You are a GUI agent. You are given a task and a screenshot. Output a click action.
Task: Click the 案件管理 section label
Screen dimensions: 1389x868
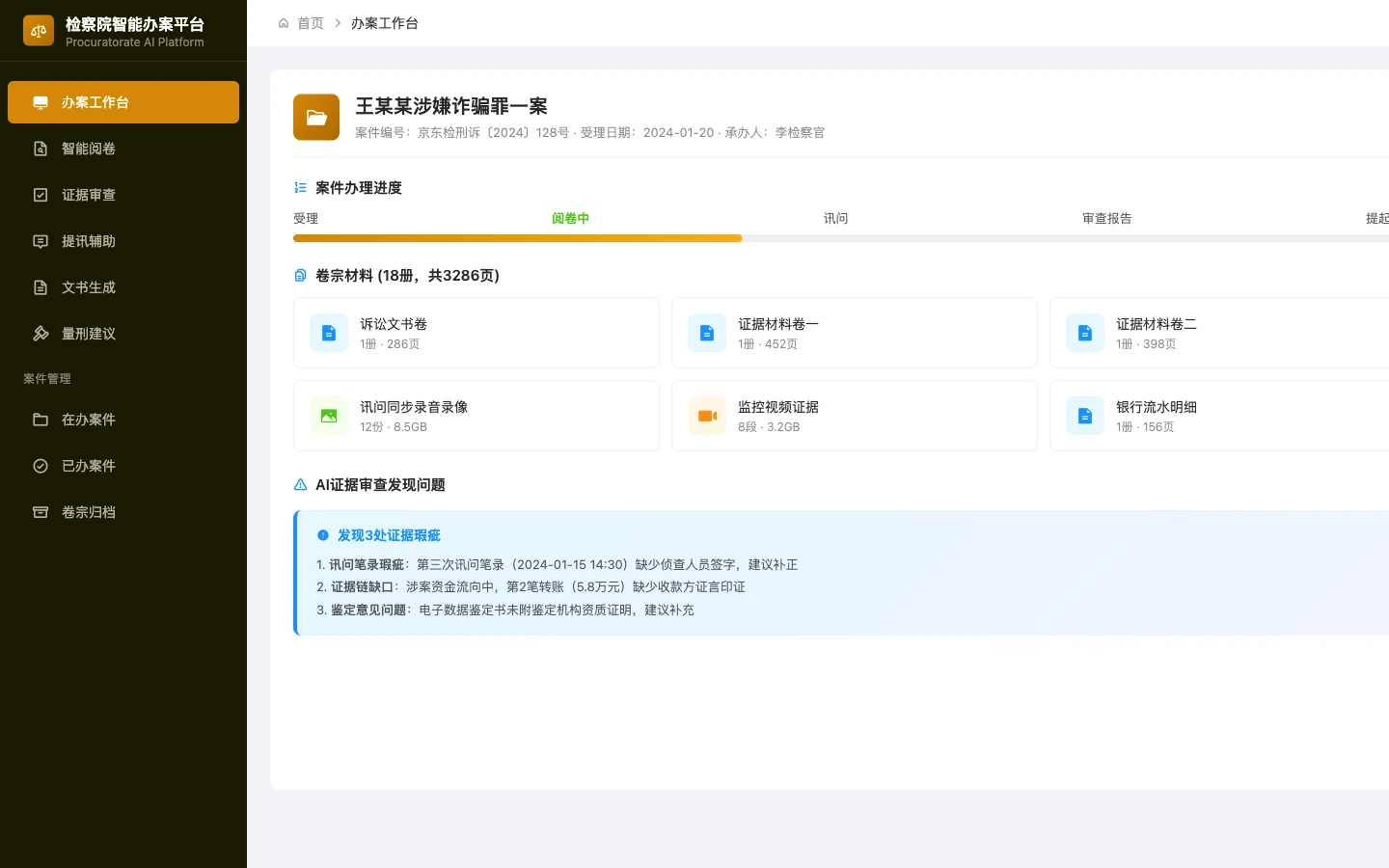click(47, 379)
